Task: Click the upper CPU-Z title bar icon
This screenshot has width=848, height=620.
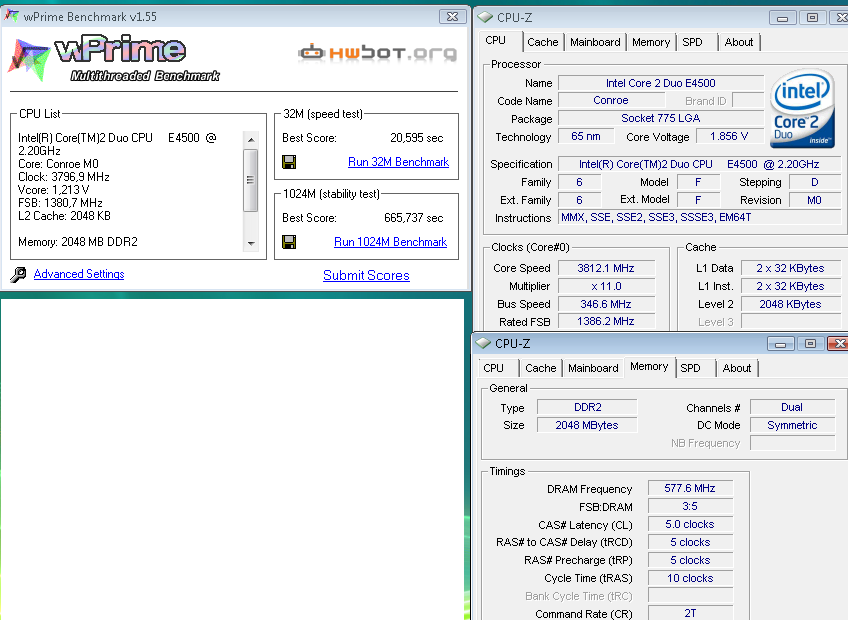Action: (x=485, y=17)
